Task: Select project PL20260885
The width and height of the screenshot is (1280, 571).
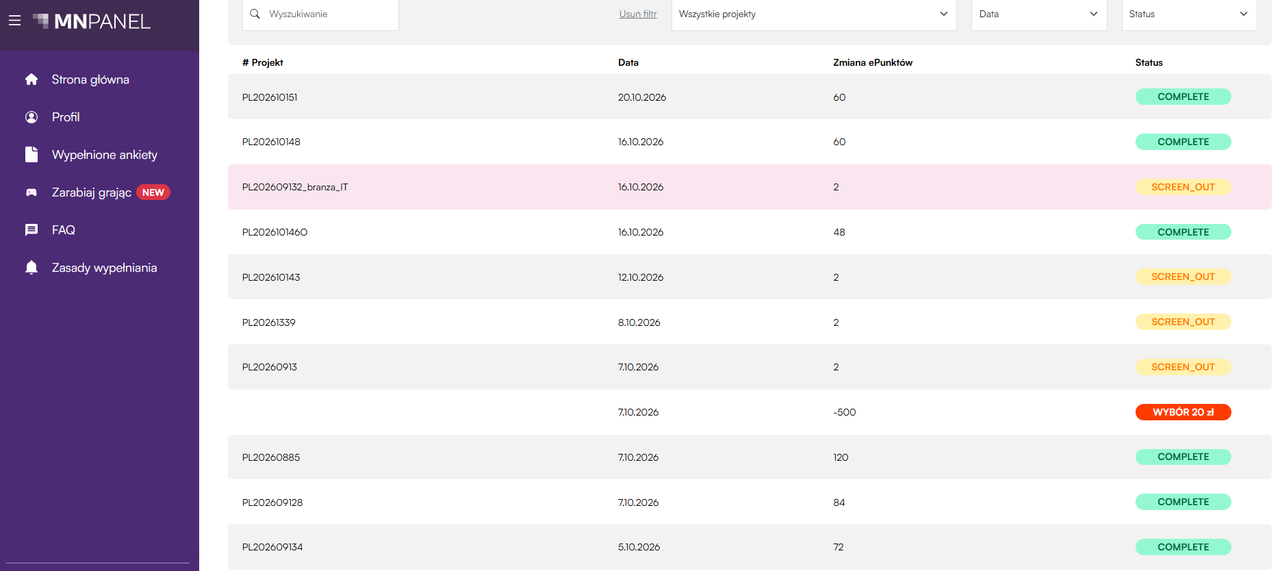Action: tap(271, 457)
